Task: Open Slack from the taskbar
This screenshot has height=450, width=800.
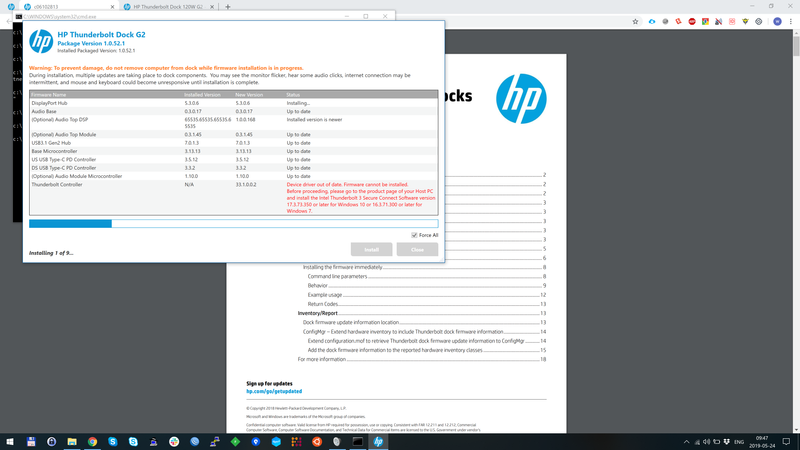Action: tap(174, 441)
